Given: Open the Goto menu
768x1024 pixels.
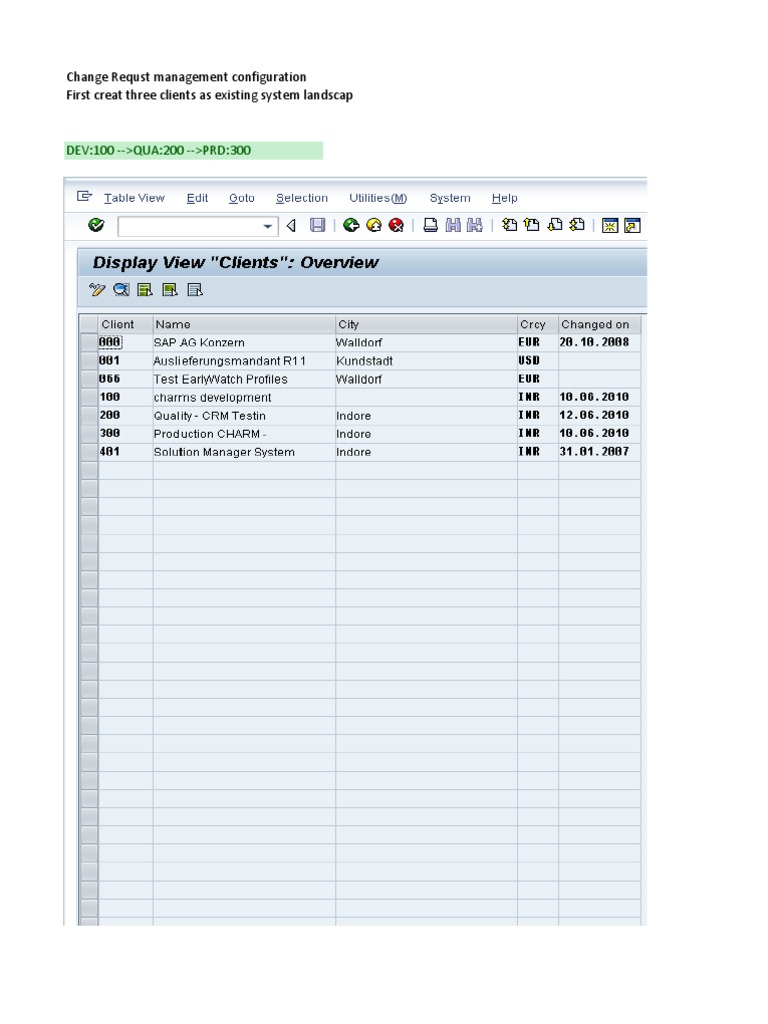Looking at the screenshot, I should pyautogui.click(x=242, y=198).
